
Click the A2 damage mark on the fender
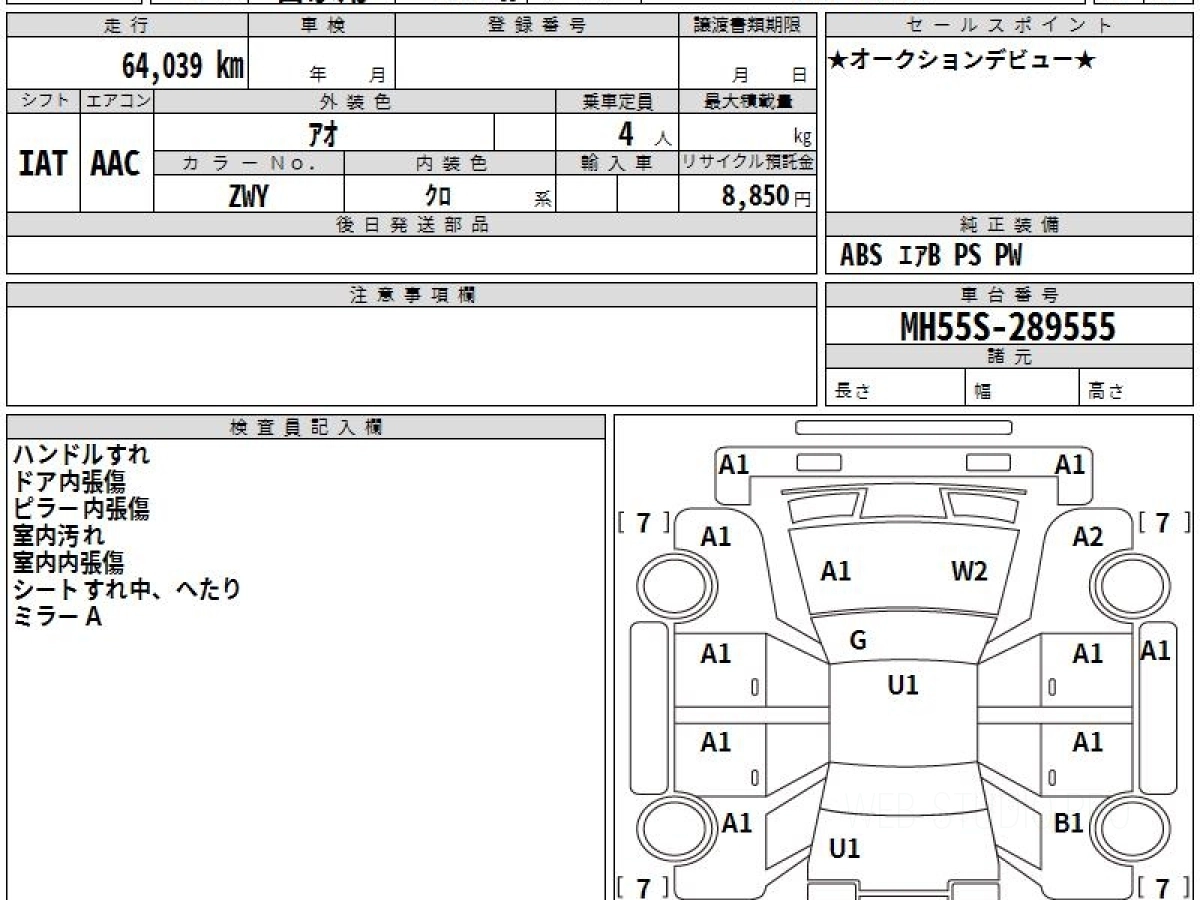(x=1088, y=537)
